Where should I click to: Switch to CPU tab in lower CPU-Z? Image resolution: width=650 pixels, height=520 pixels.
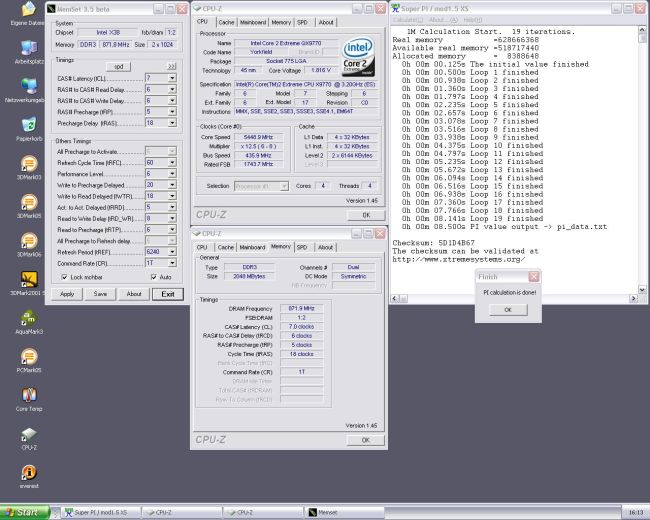(x=202, y=247)
